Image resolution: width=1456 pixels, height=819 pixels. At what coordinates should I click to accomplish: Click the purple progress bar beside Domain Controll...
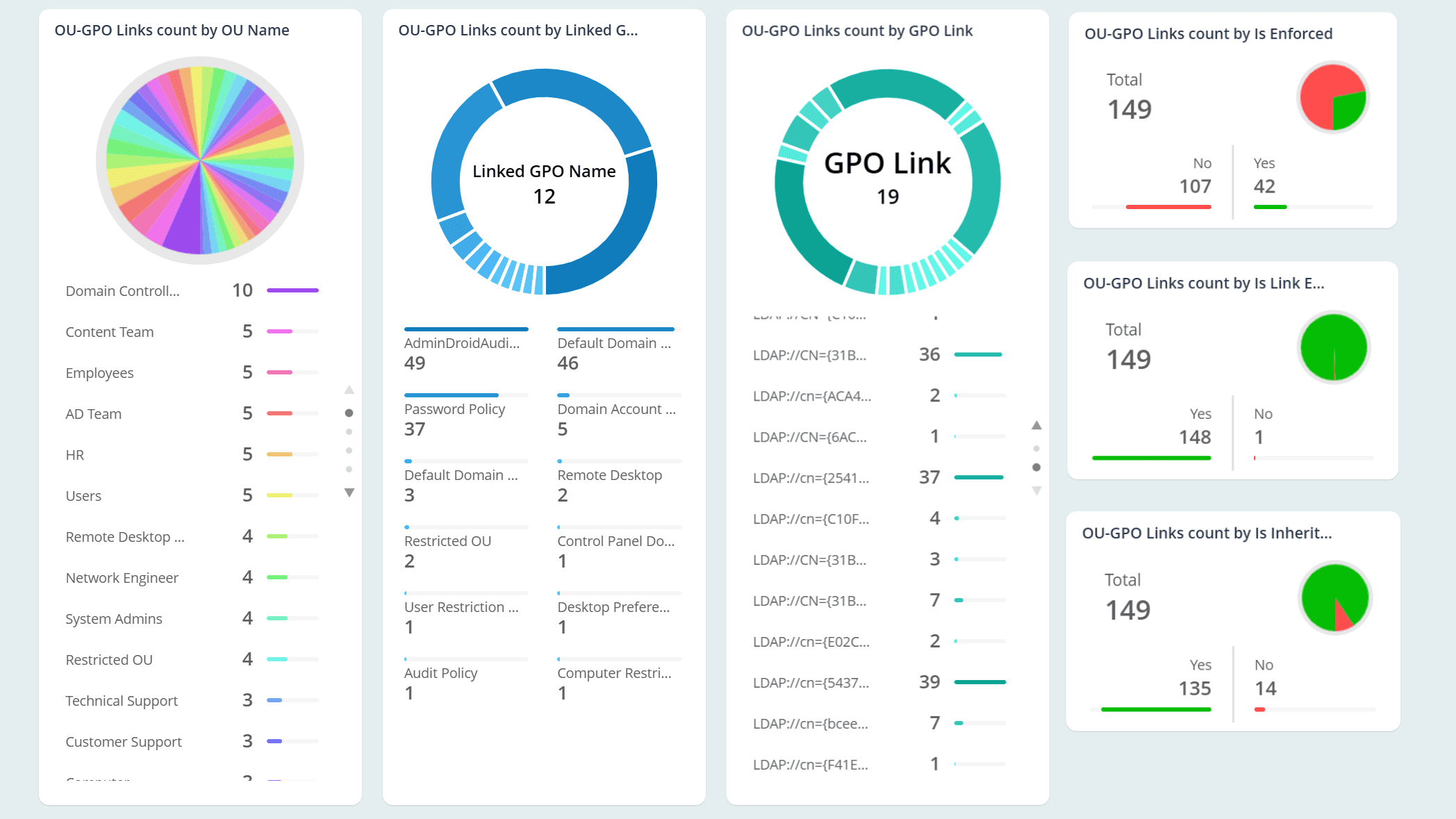(x=292, y=290)
